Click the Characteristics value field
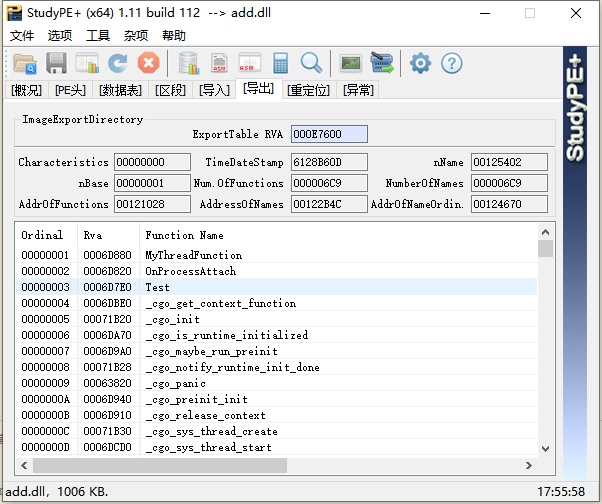The height and width of the screenshot is (504, 602). [x=152, y=162]
